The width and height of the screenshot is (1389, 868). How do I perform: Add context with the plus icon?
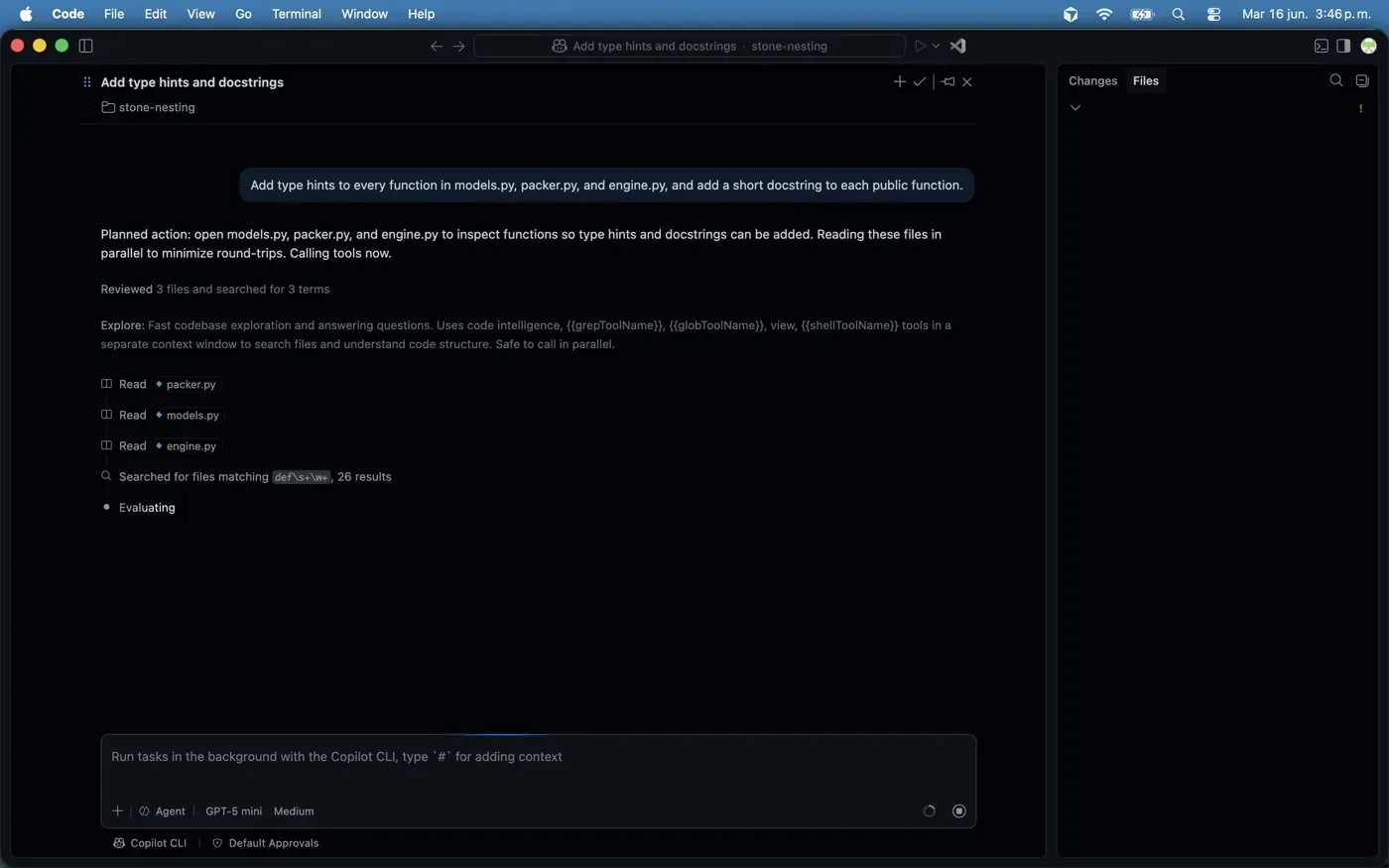pyautogui.click(x=117, y=810)
